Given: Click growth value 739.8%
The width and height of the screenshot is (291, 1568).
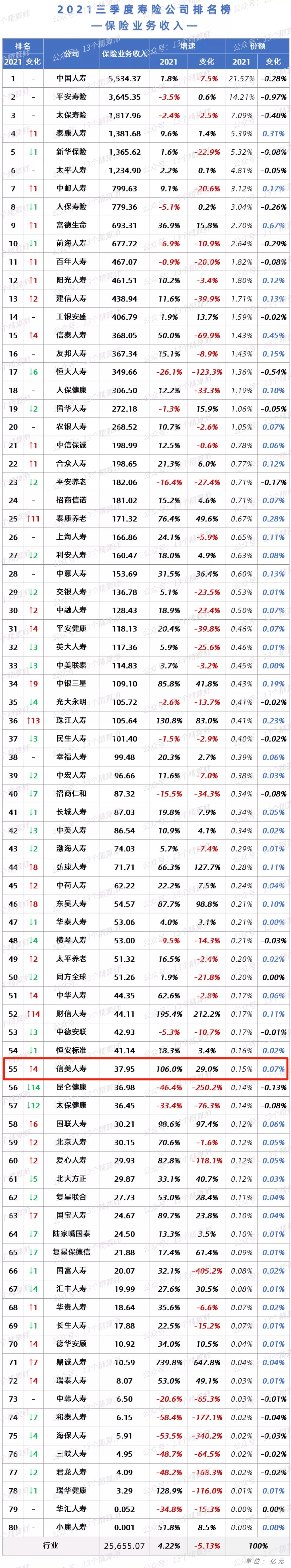Looking at the screenshot, I should click(x=169, y=1362).
